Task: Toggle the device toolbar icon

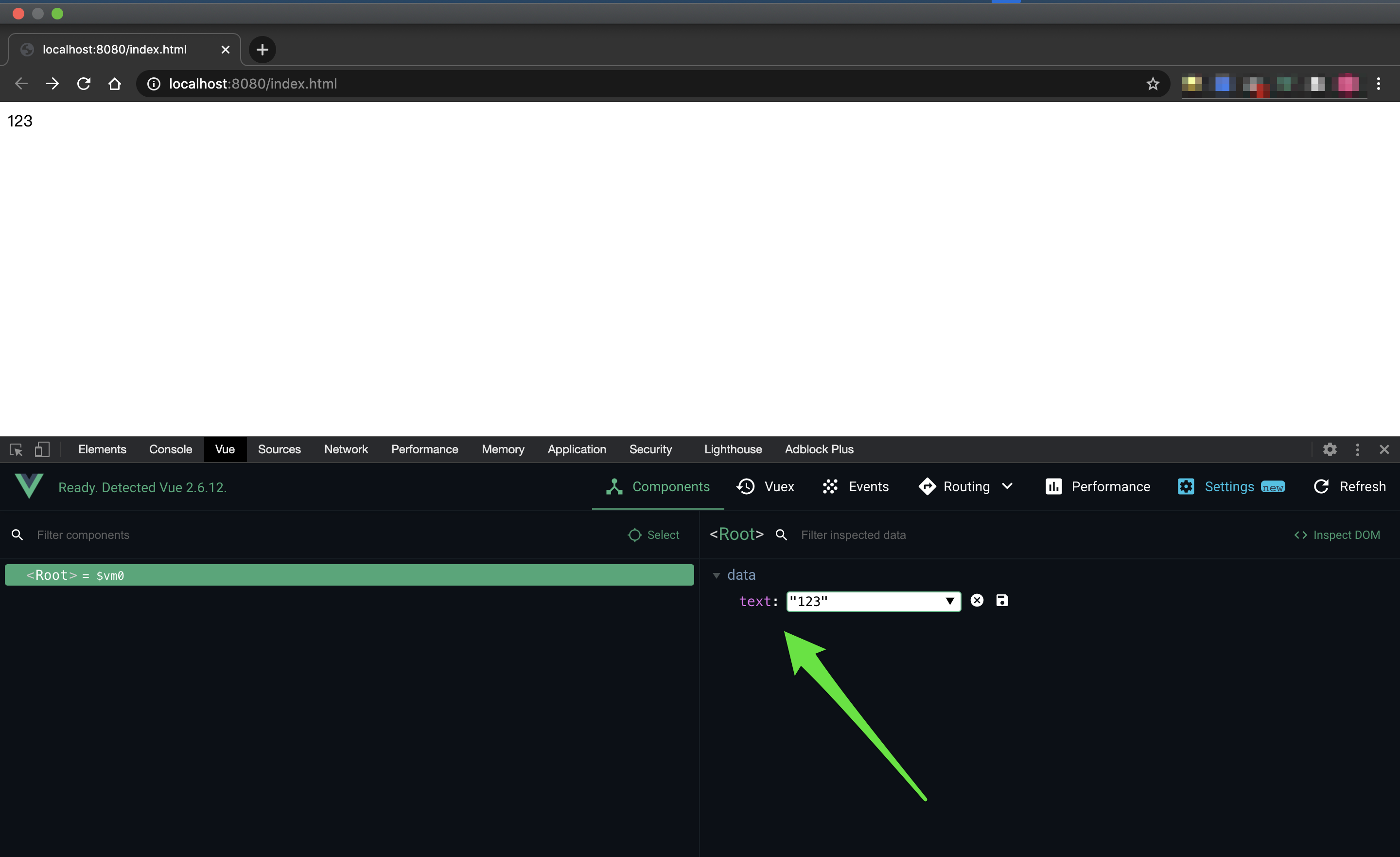Action: pyautogui.click(x=42, y=450)
